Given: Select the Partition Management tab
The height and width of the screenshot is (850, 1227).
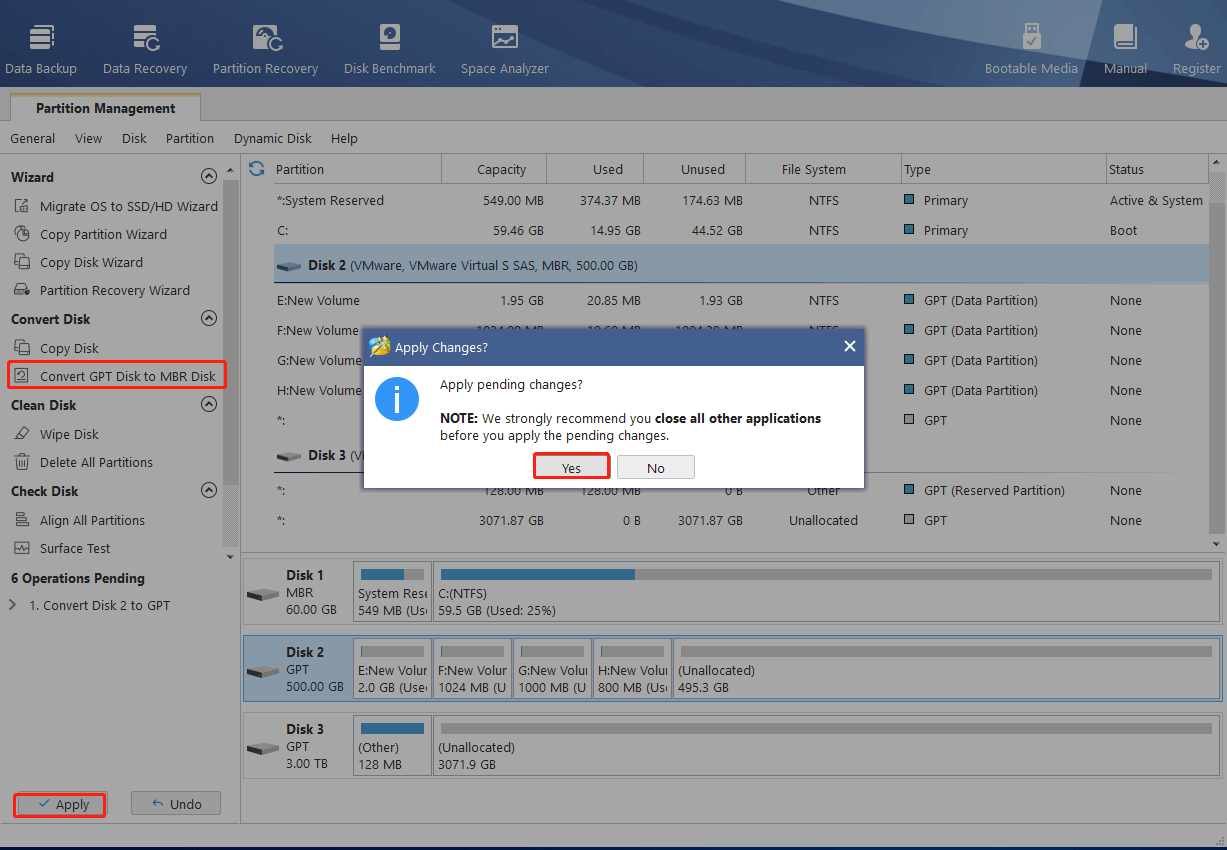Looking at the screenshot, I should point(105,108).
